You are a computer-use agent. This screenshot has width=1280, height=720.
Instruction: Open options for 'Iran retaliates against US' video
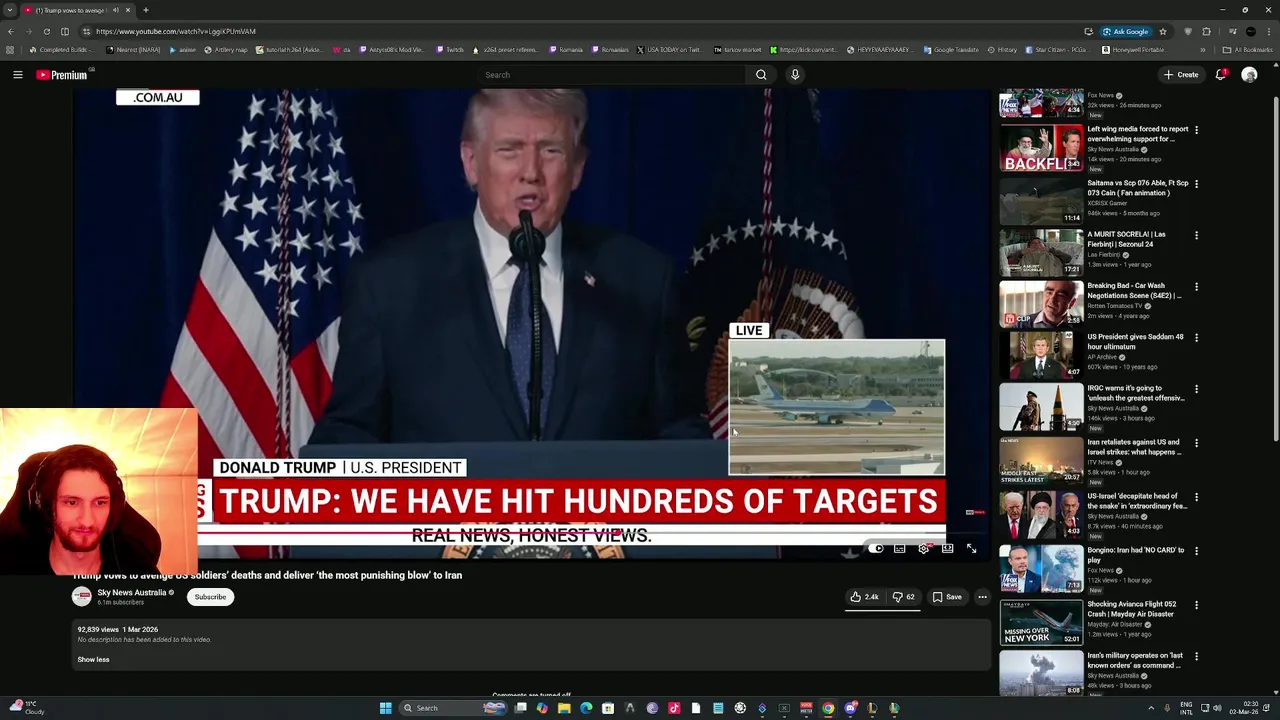click(1196, 443)
